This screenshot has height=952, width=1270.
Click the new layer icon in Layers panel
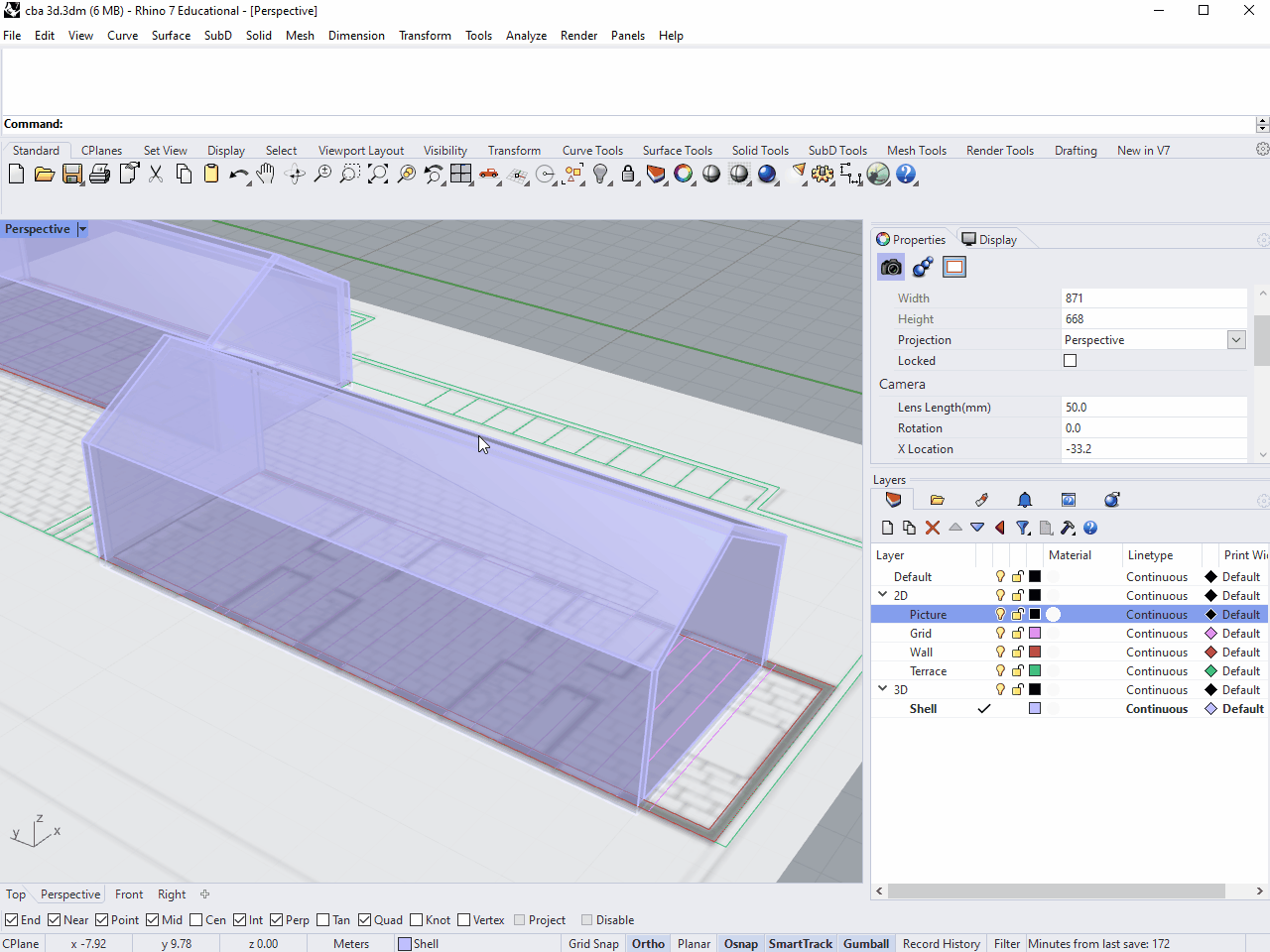click(x=887, y=528)
